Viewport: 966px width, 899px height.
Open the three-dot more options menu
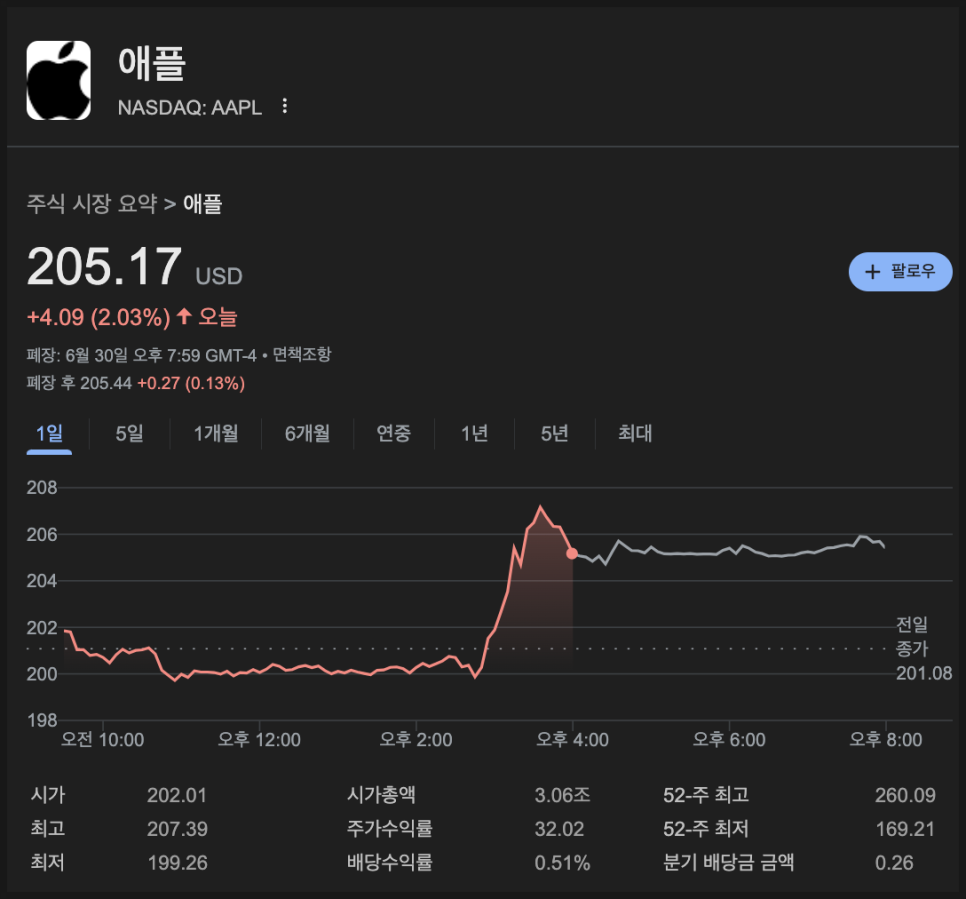[x=285, y=106]
